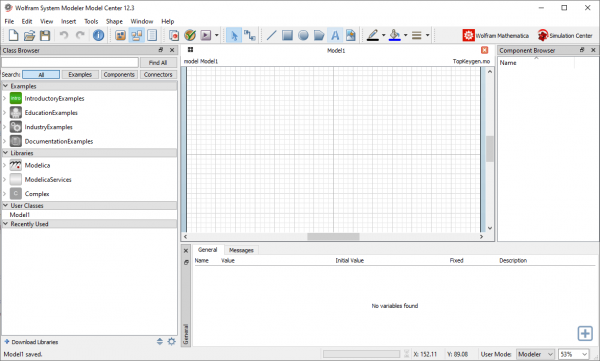Set search filter to Examples
Screen dimensions: 600x361
click(80, 75)
